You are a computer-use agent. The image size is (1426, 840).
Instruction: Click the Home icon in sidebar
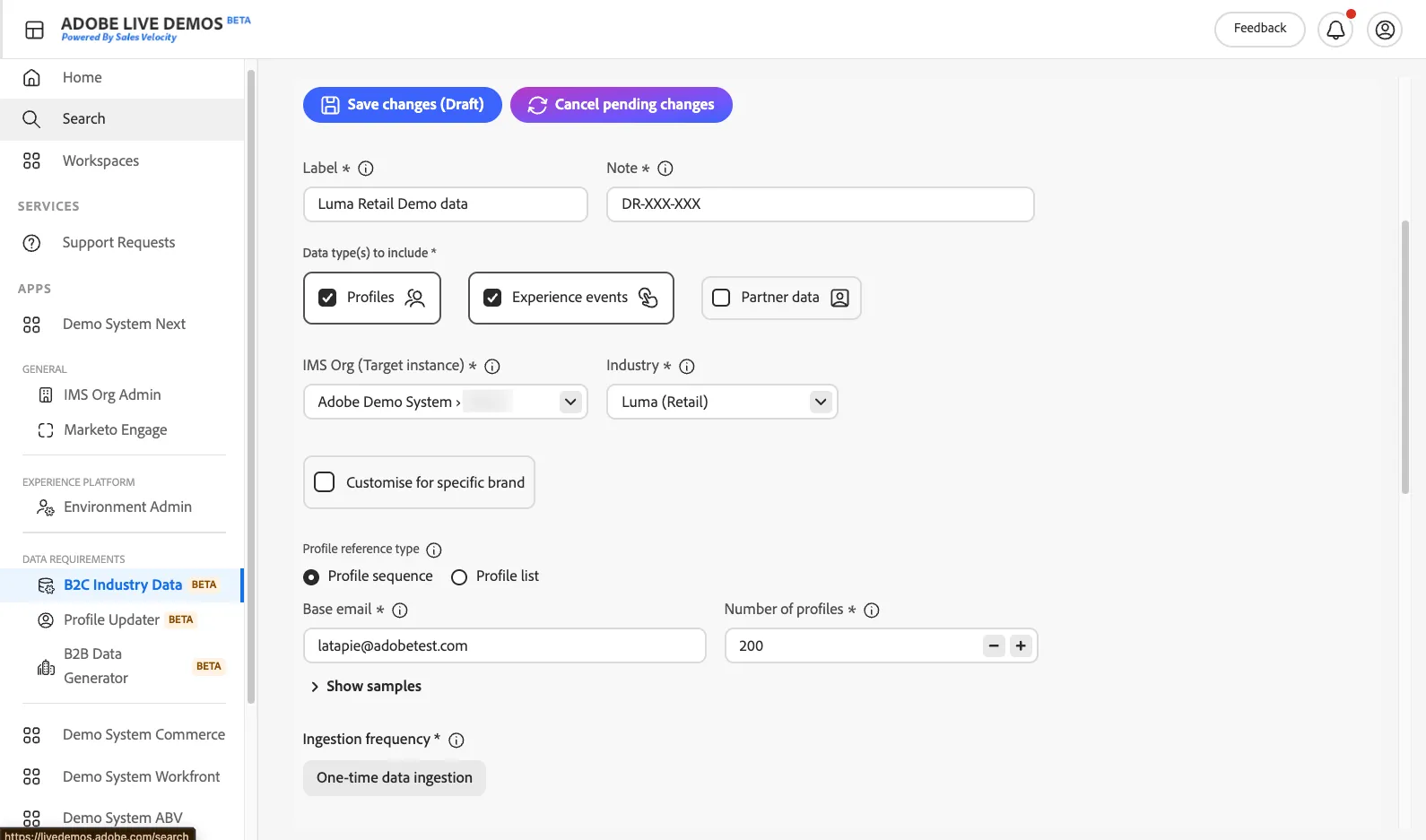pos(31,78)
